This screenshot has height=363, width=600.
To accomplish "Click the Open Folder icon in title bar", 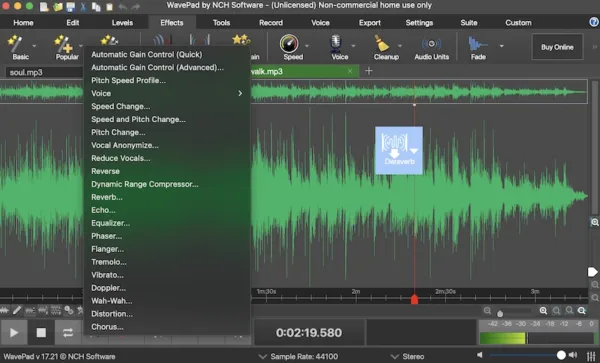I will click(x=57, y=7).
